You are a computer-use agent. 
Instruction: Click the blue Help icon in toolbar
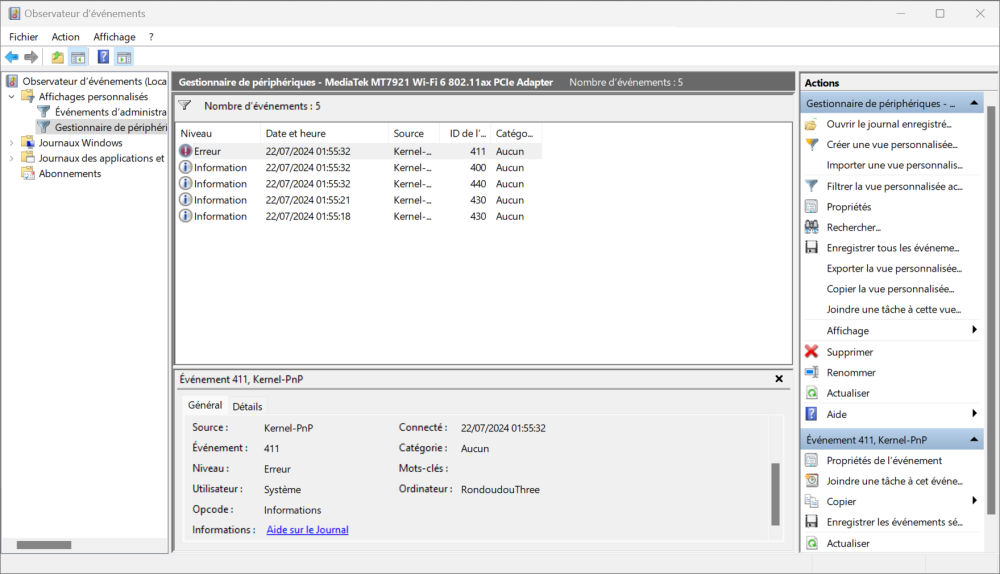coord(103,57)
